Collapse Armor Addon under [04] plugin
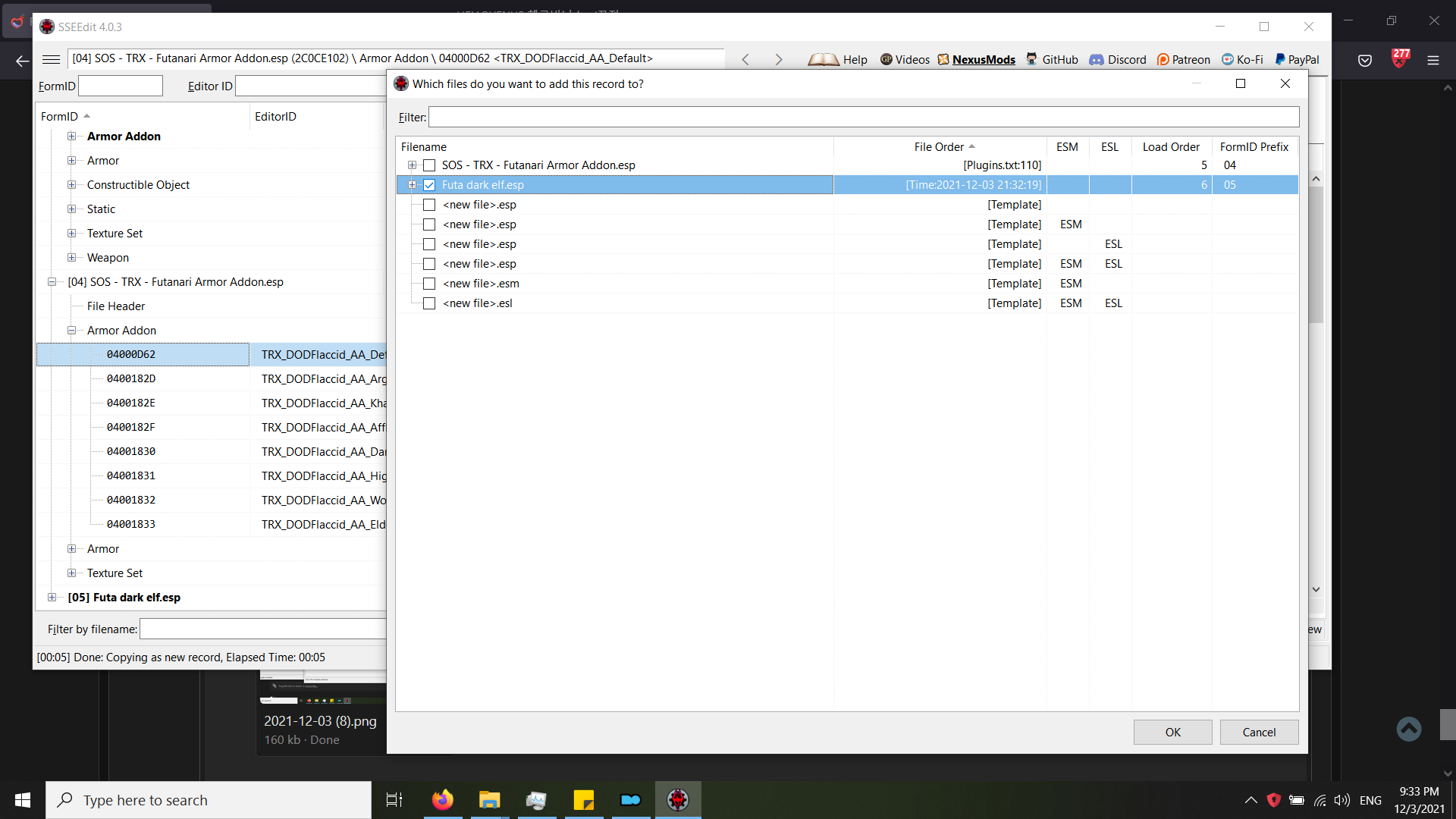This screenshot has width=1456, height=819. click(x=71, y=331)
